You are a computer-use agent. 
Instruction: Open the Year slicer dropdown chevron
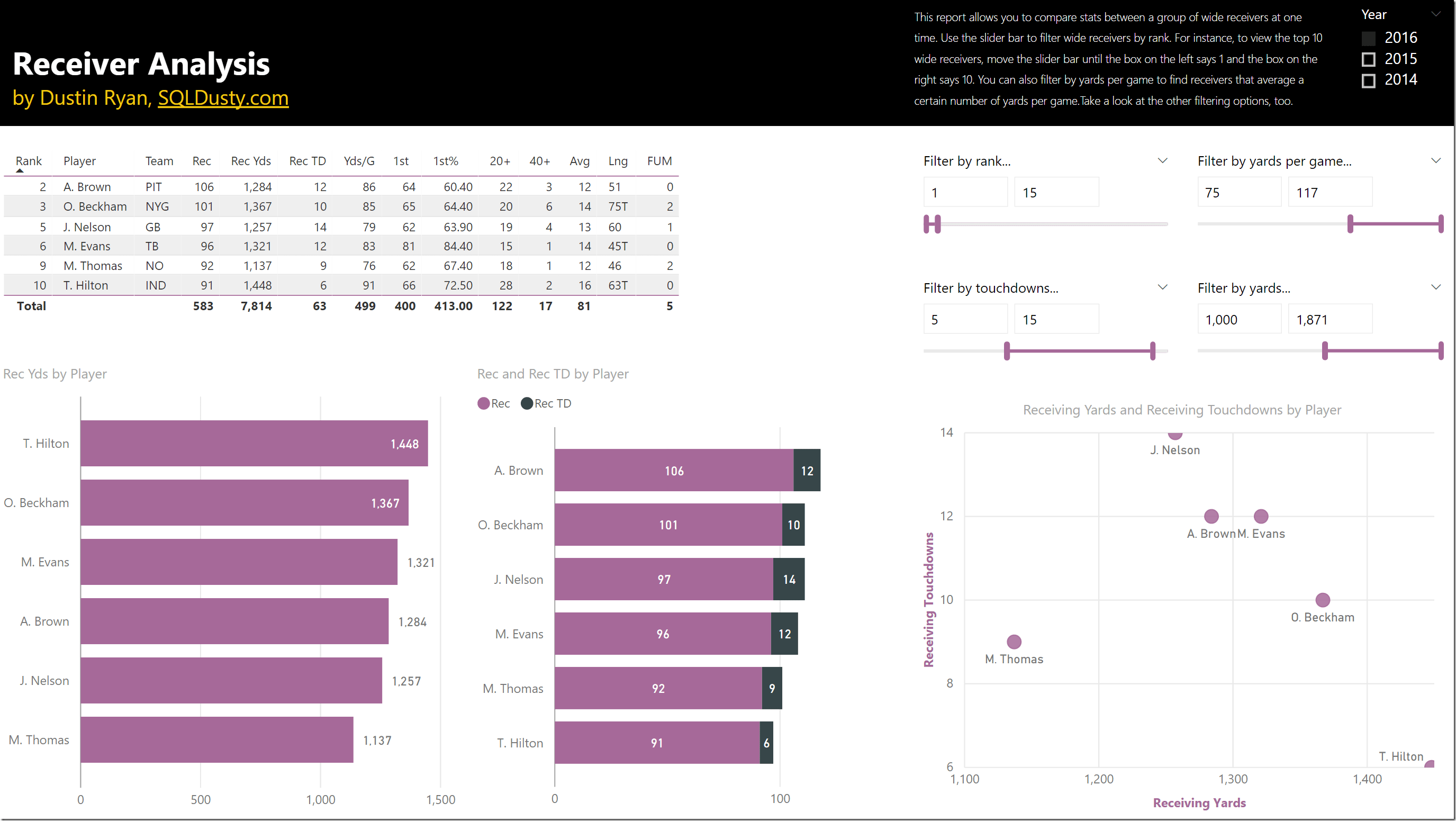pyautogui.click(x=1436, y=14)
